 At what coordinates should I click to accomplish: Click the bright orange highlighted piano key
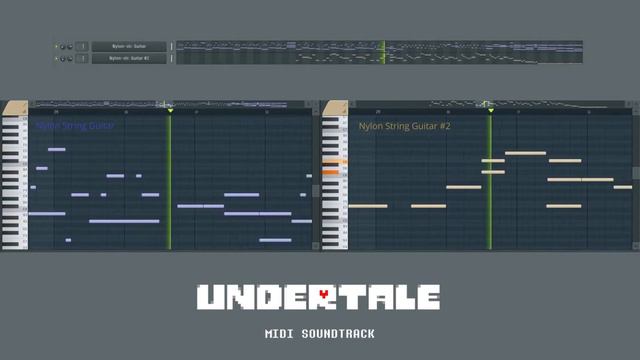[x=331, y=172]
